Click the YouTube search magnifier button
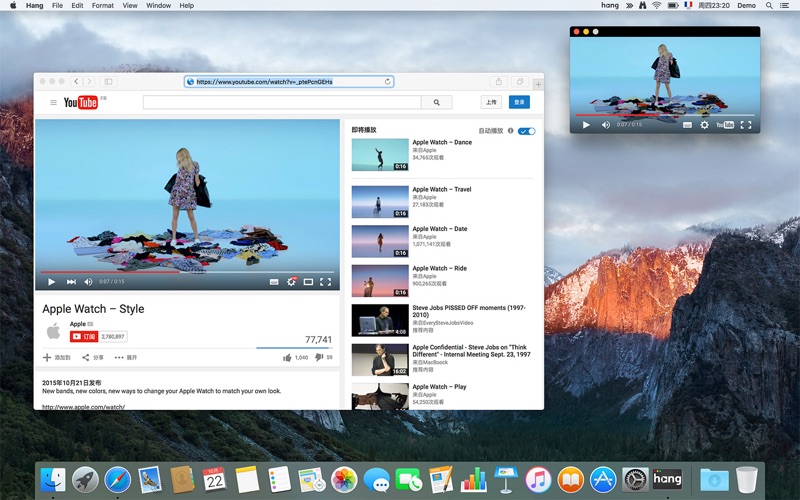The height and width of the screenshot is (500, 800). point(436,102)
